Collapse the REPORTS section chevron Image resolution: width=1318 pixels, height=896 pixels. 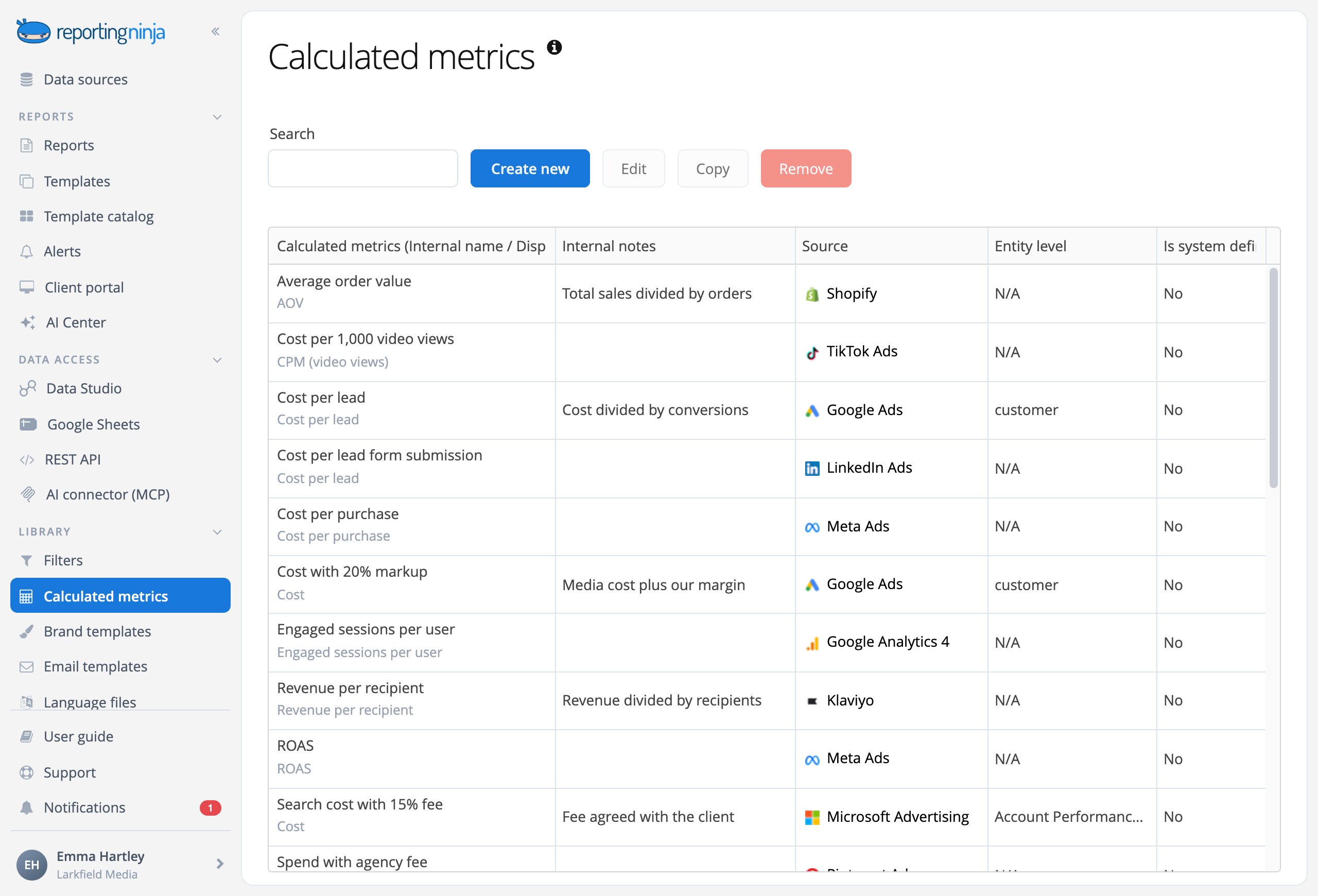(x=217, y=117)
